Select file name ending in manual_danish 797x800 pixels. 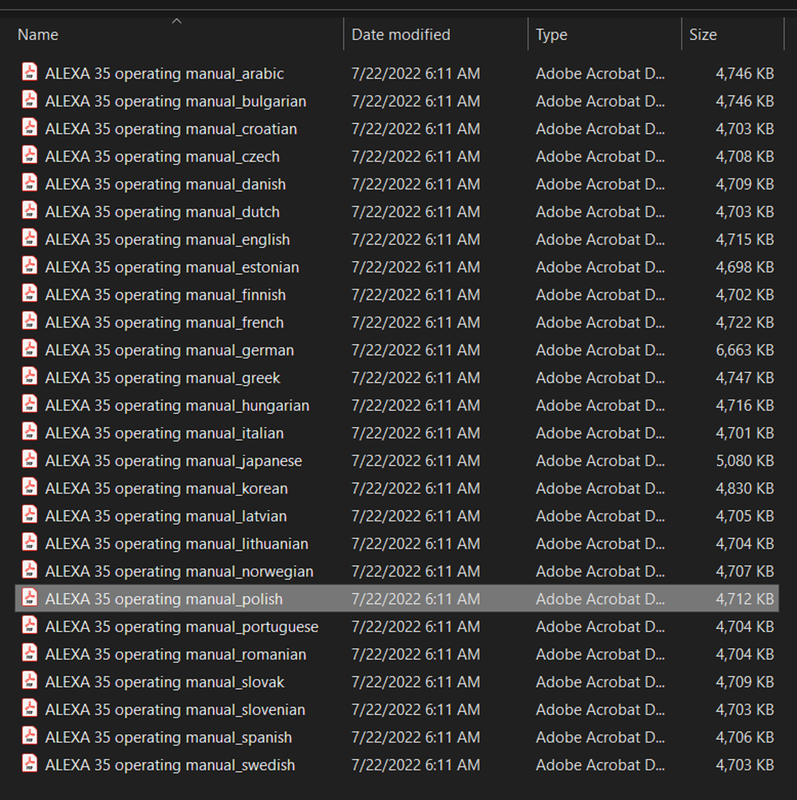[x=165, y=184]
